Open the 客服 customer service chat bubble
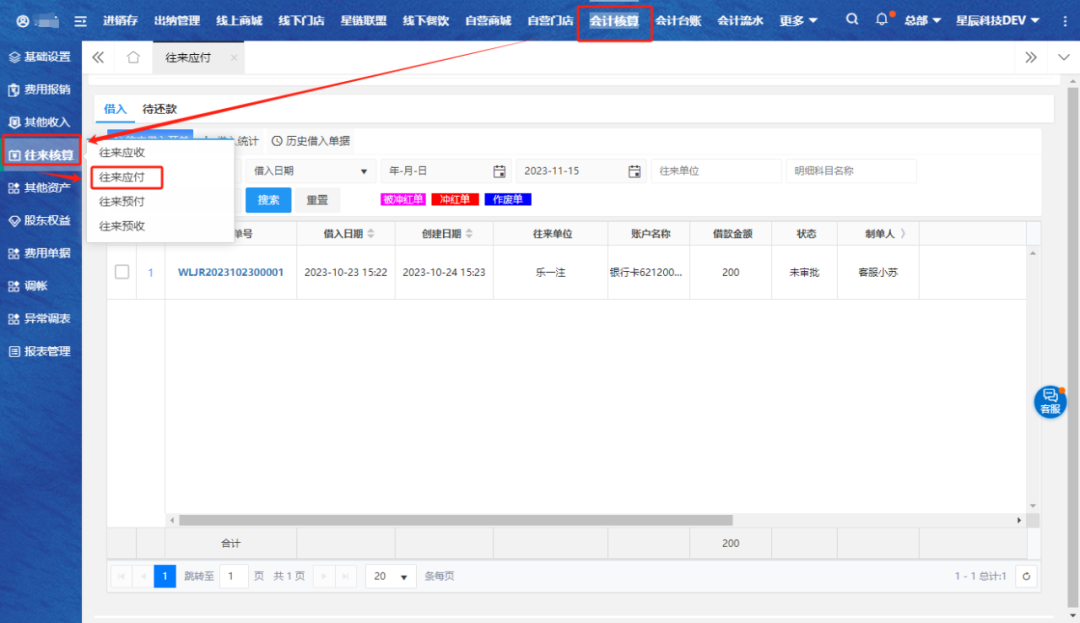The width and height of the screenshot is (1080, 623). pos(1049,401)
